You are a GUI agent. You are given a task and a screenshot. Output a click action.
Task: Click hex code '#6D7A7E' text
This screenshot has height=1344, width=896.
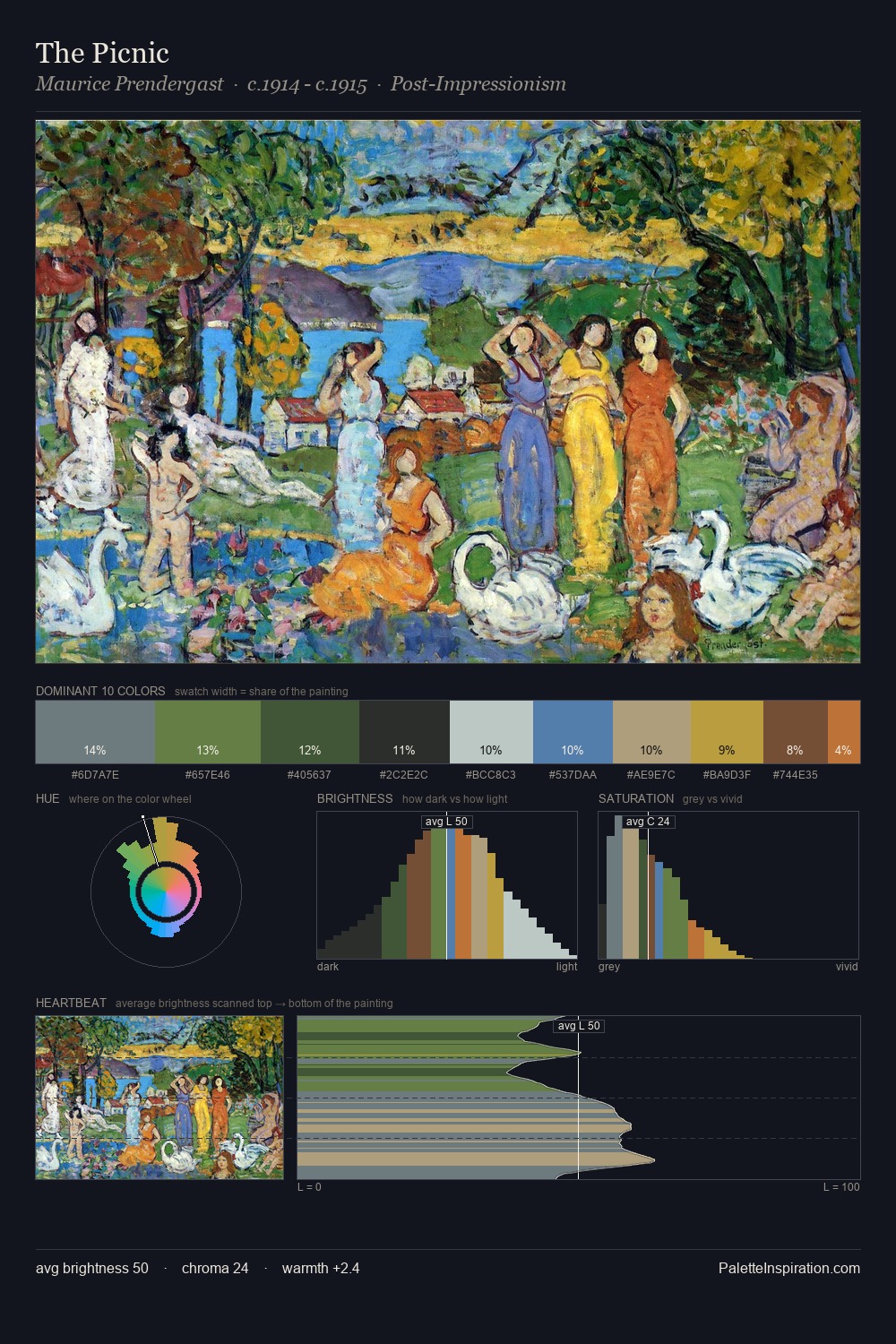click(95, 775)
